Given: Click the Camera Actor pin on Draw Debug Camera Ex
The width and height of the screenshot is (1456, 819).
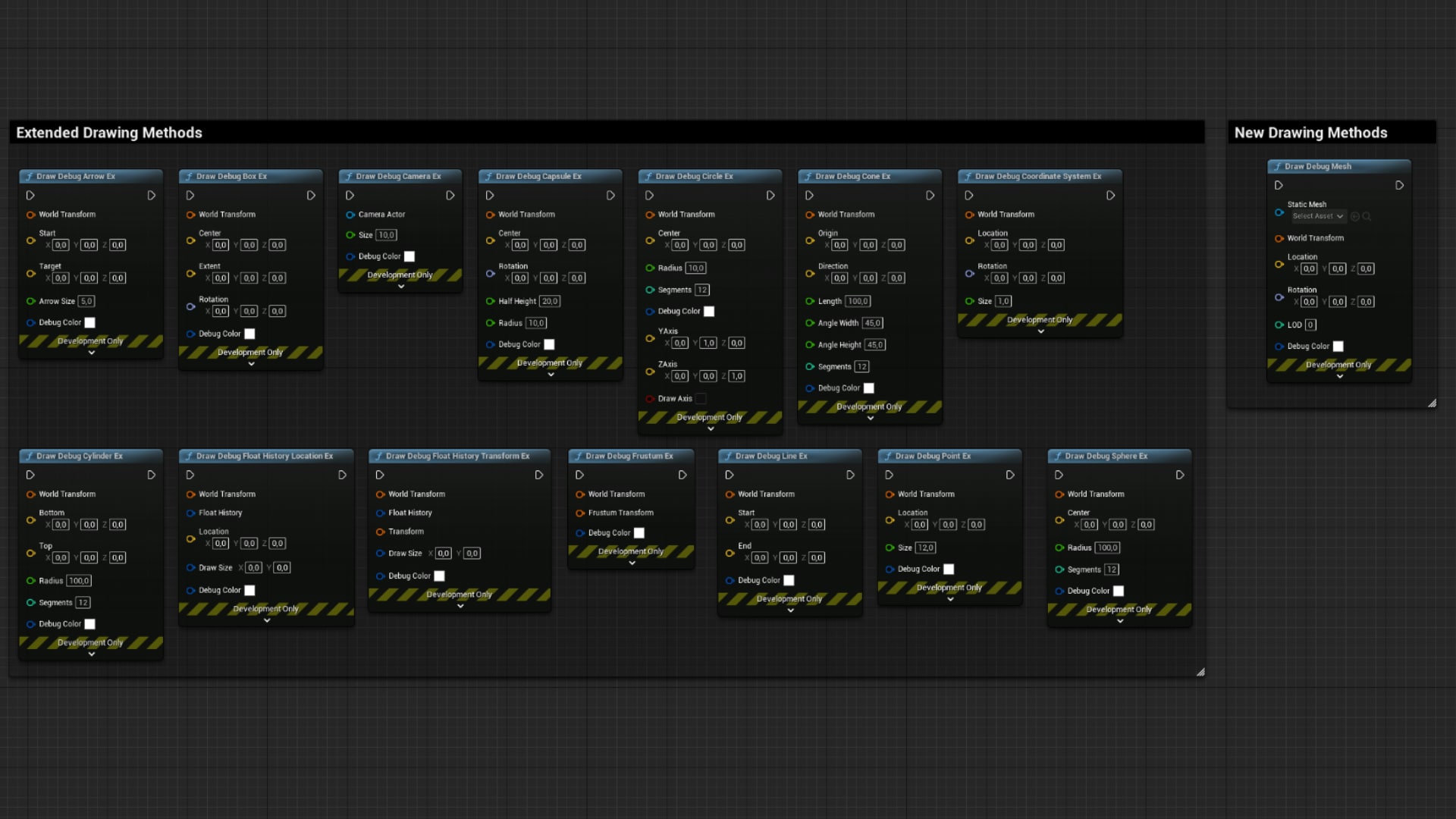Looking at the screenshot, I should tap(350, 215).
